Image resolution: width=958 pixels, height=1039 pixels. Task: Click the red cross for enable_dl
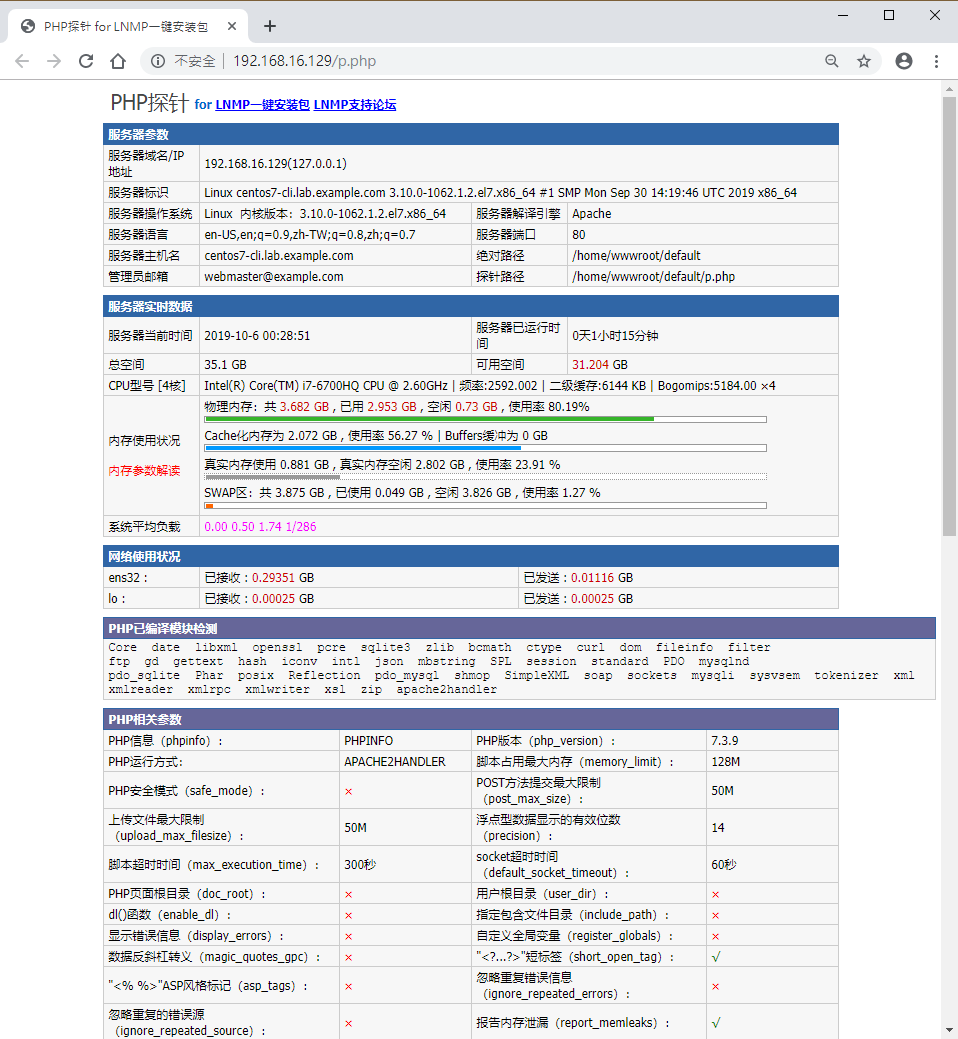click(348, 916)
